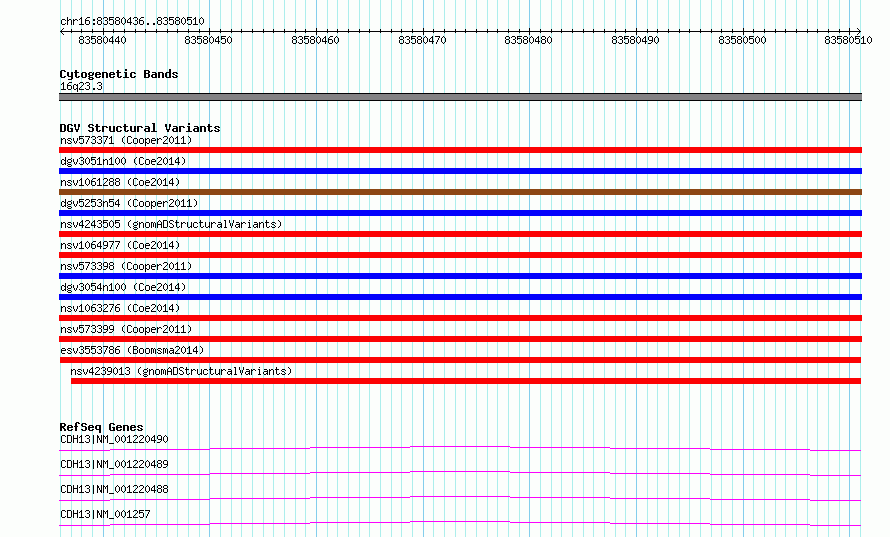Click the blue bar for dgv3051n100

tap(460, 171)
